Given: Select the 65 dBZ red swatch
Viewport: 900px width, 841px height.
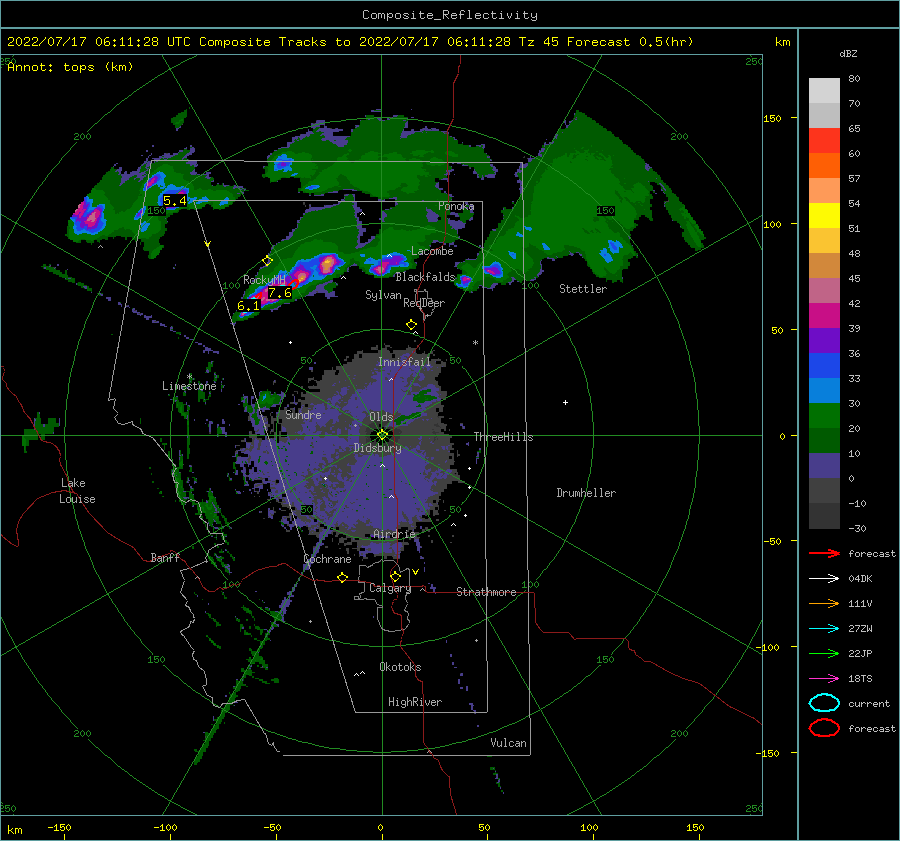Looking at the screenshot, I should [824, 141].
